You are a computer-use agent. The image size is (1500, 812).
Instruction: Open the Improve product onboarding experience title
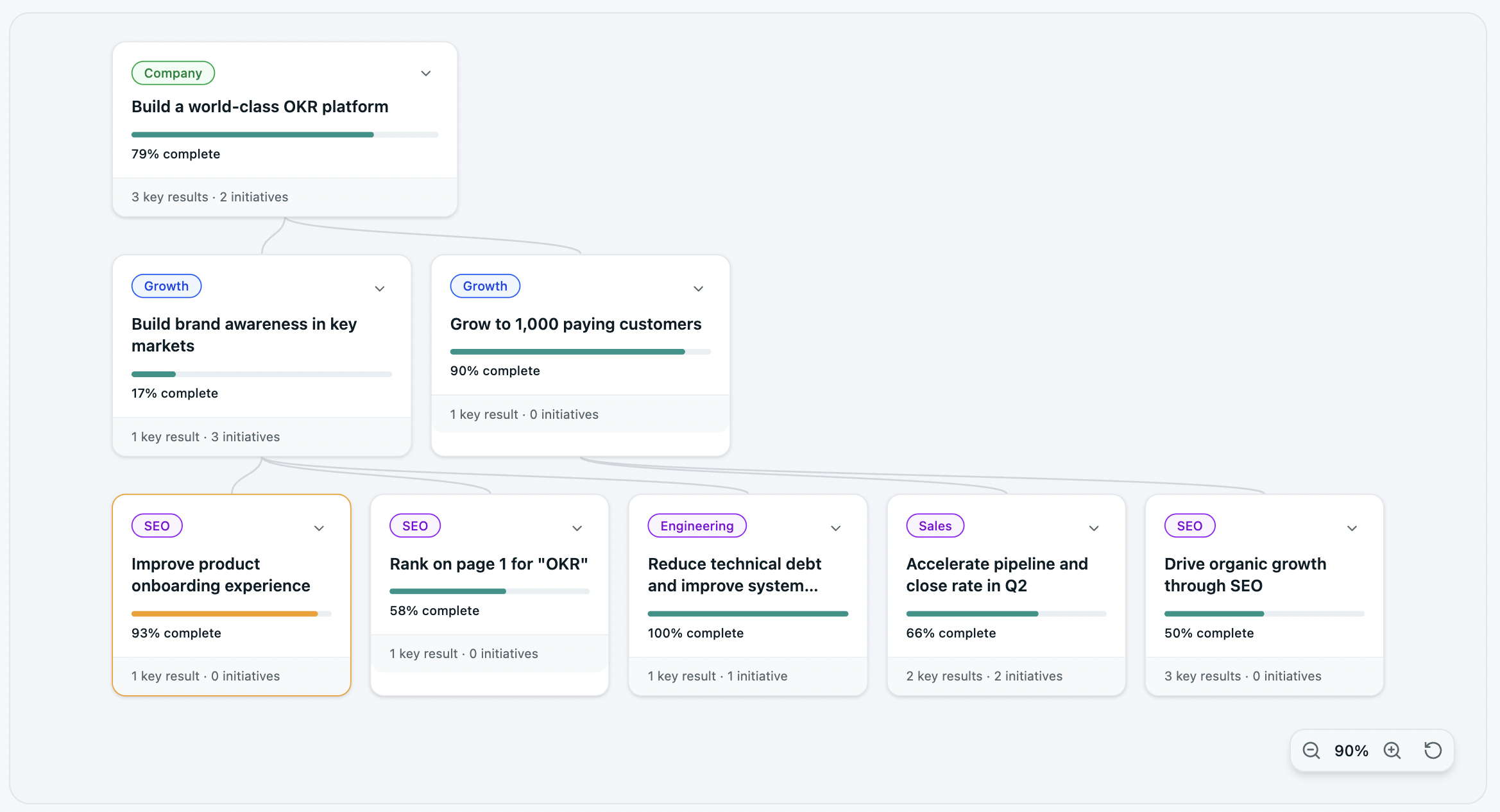coord(221,575)
